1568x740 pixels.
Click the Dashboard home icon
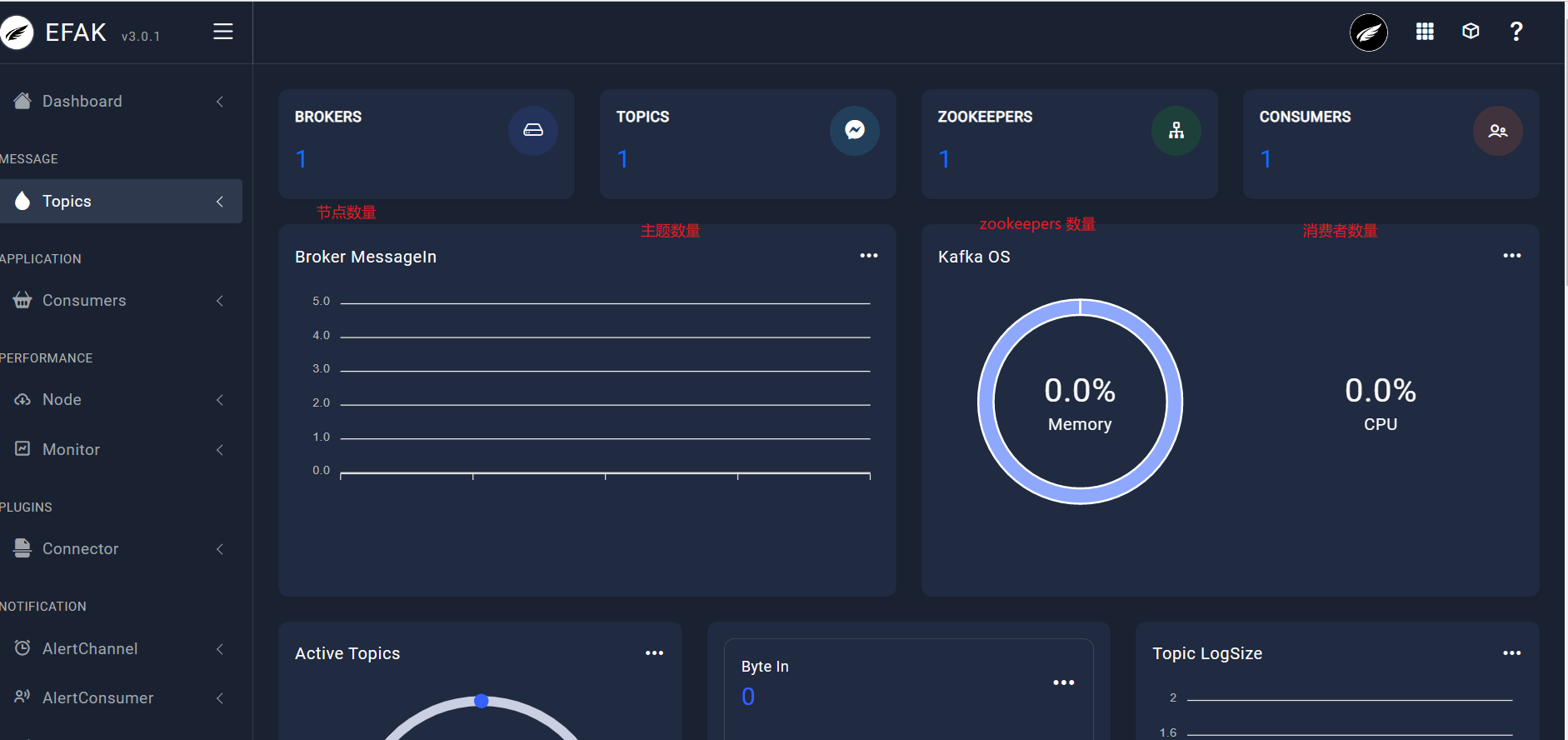tap(22, 101)
